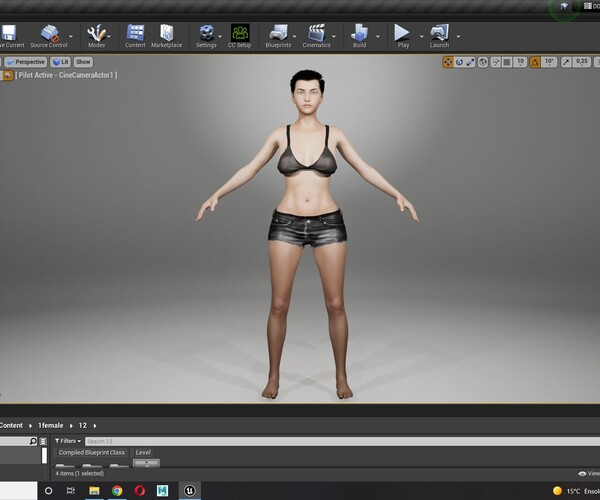
Task: Open surface snapping options in viewport
Action: point(496,62)
